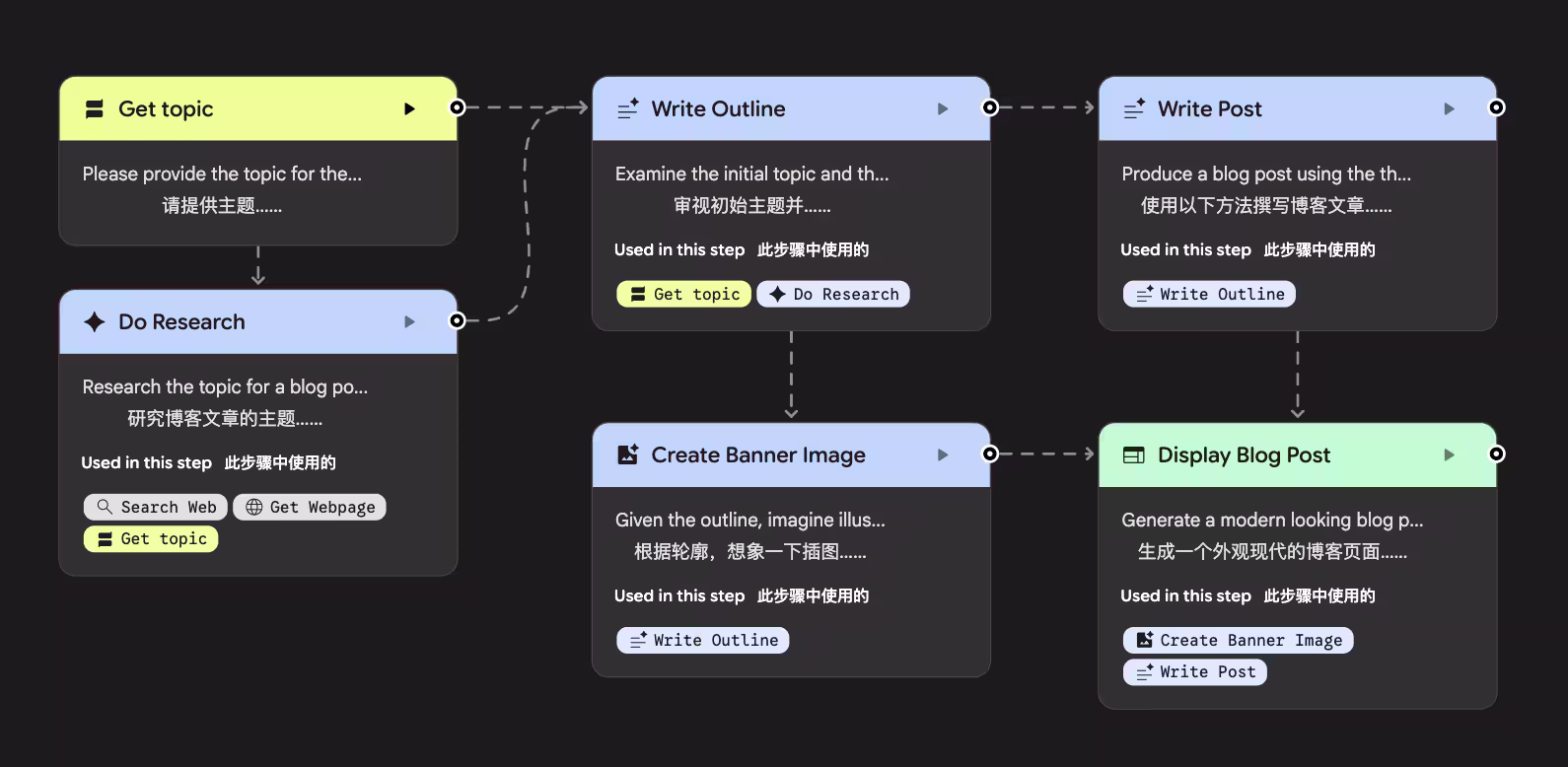1568x767 pixels.
Task: Click the Get topic output port
Action: click(x=458, y=107)
